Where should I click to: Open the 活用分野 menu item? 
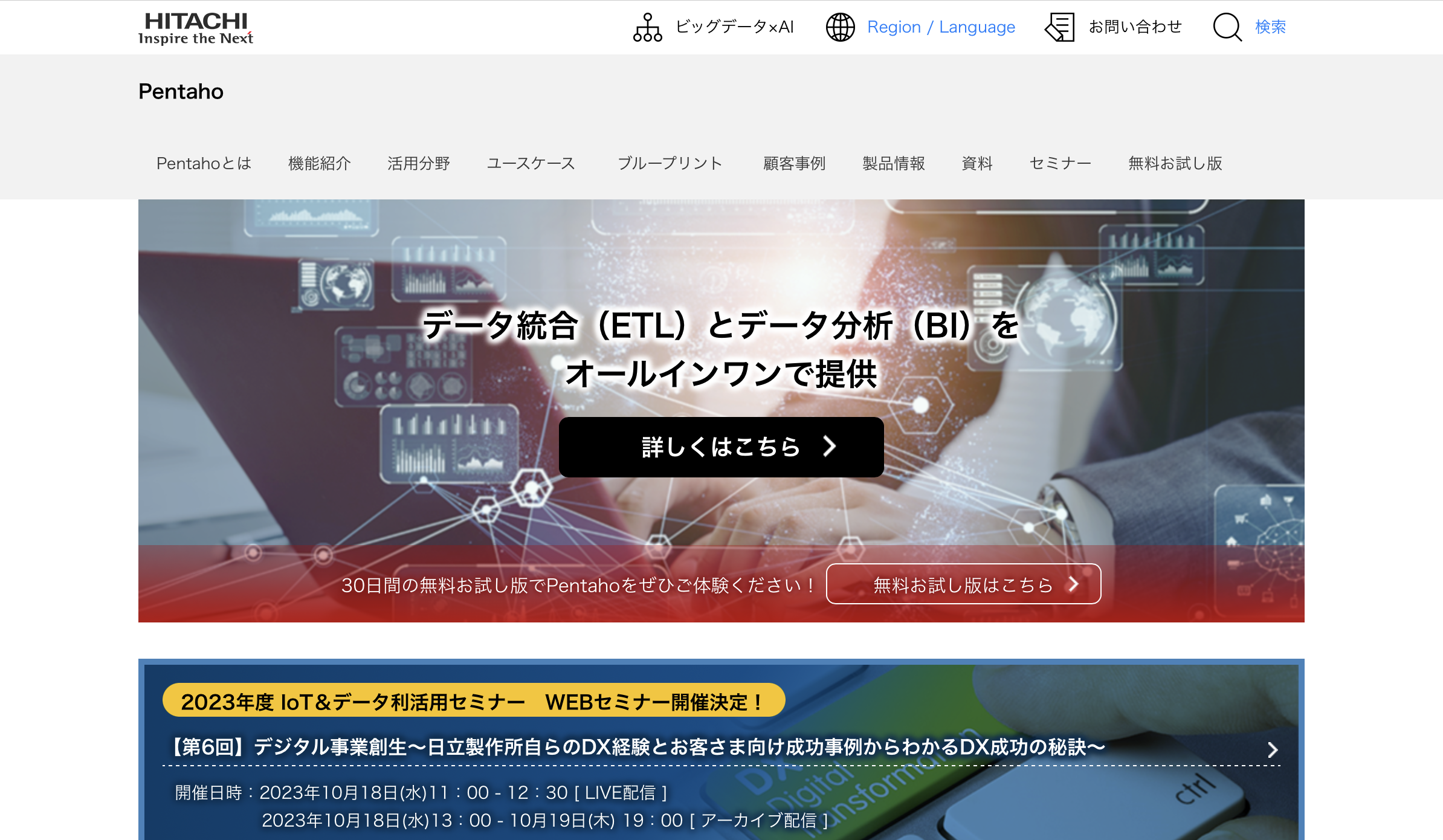419,163
